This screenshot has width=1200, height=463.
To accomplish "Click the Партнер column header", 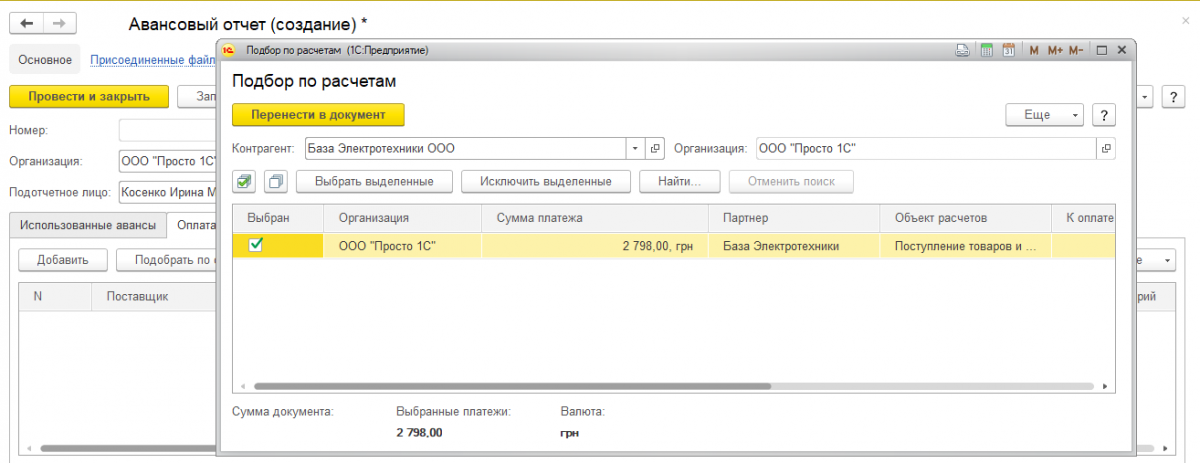I will click(795, 217).
